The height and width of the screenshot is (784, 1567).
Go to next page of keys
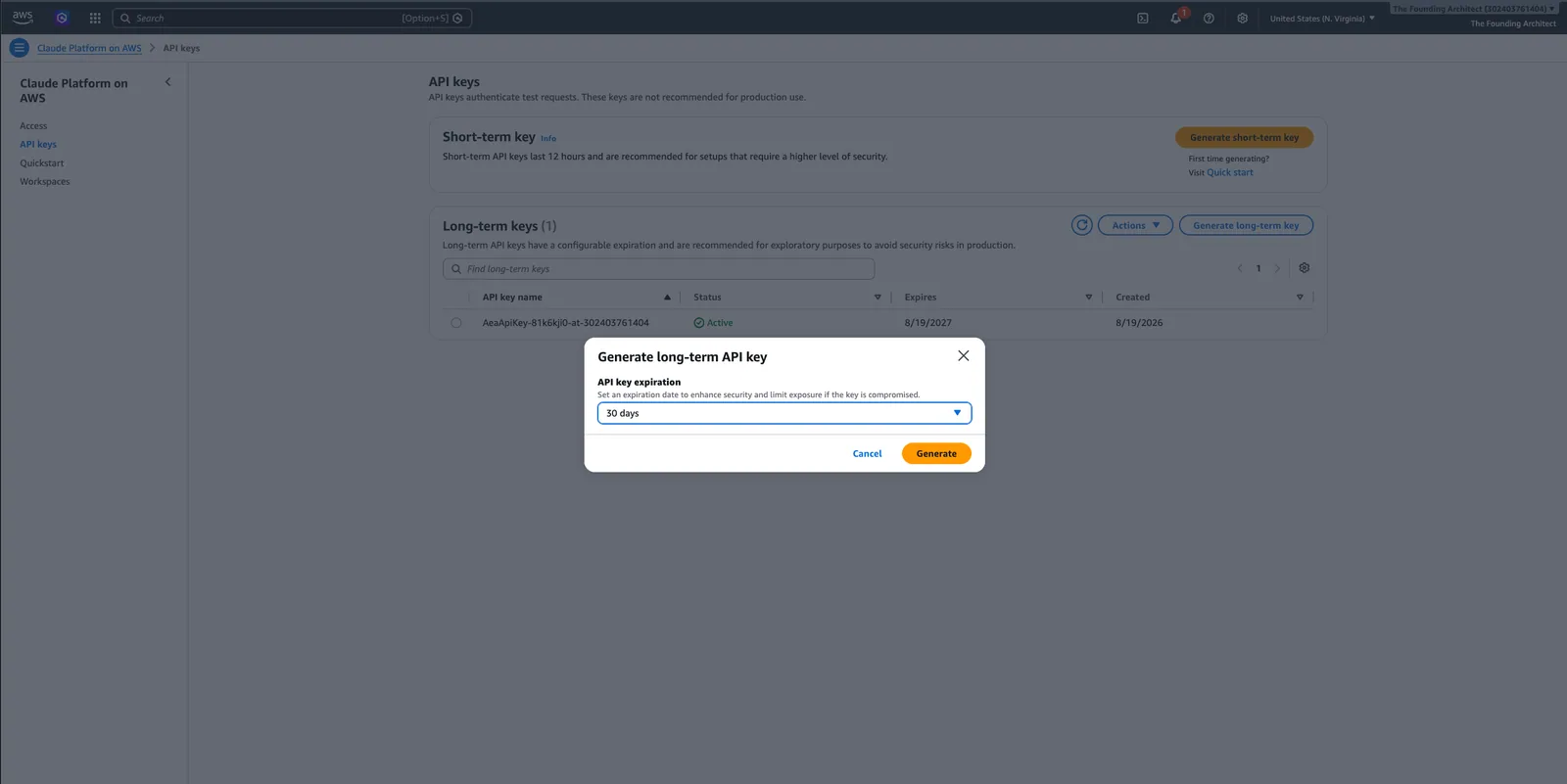click(1277, 268)
